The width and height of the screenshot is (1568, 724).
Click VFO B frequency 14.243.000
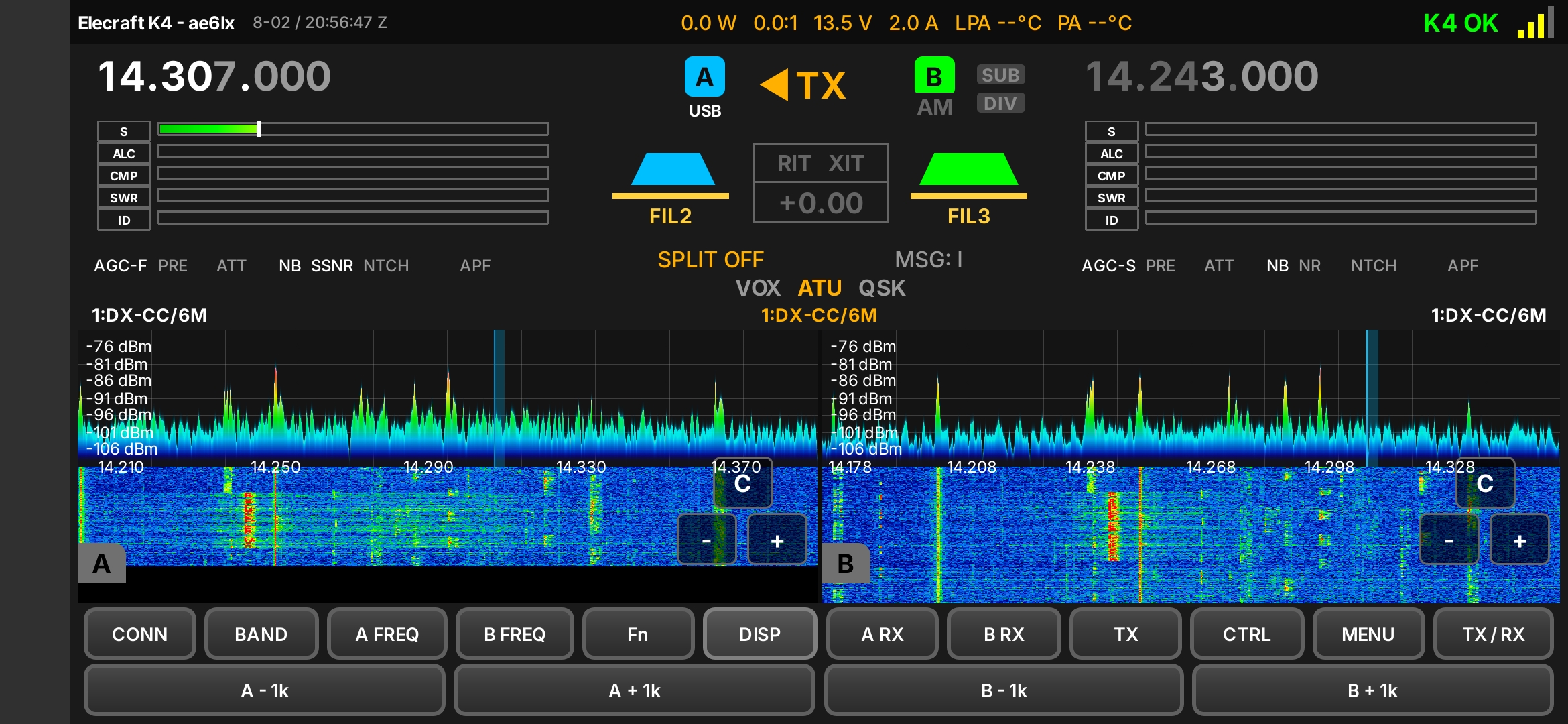click(1202, 76)
